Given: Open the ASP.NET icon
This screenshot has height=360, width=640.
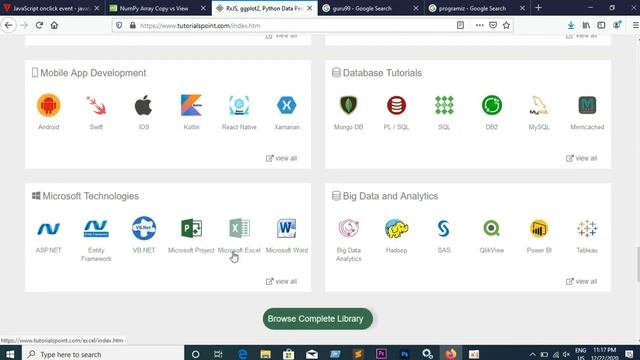Looking at the screenshot, I should point(49,229).
